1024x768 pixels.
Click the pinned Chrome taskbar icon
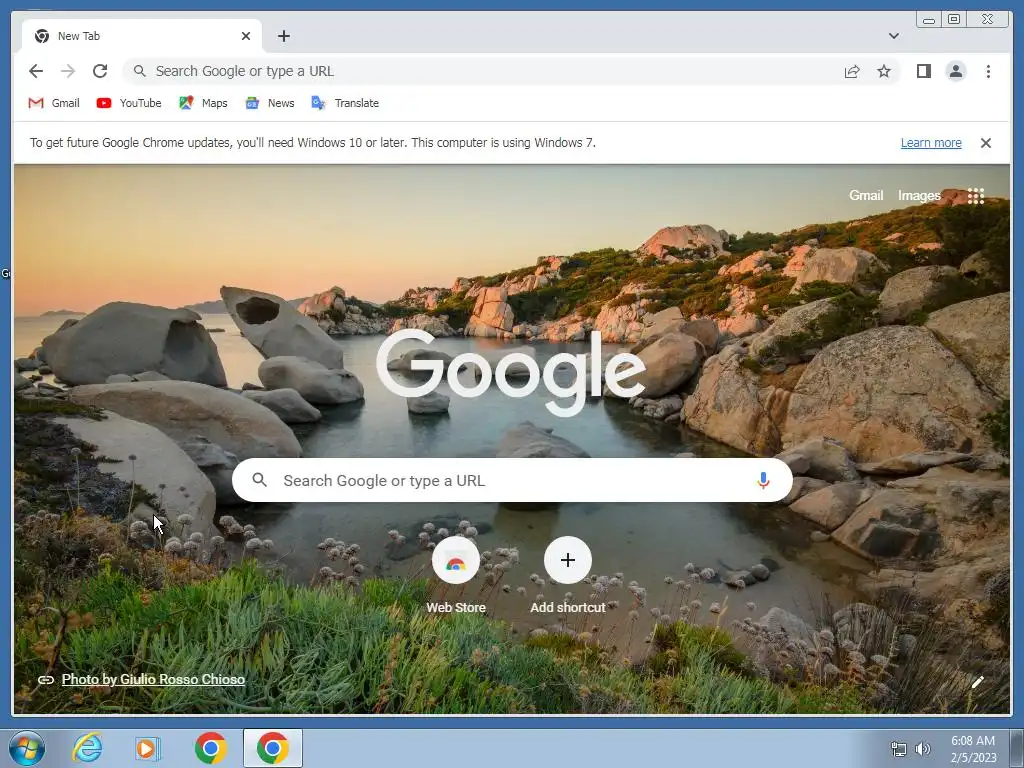click(210, 748)
